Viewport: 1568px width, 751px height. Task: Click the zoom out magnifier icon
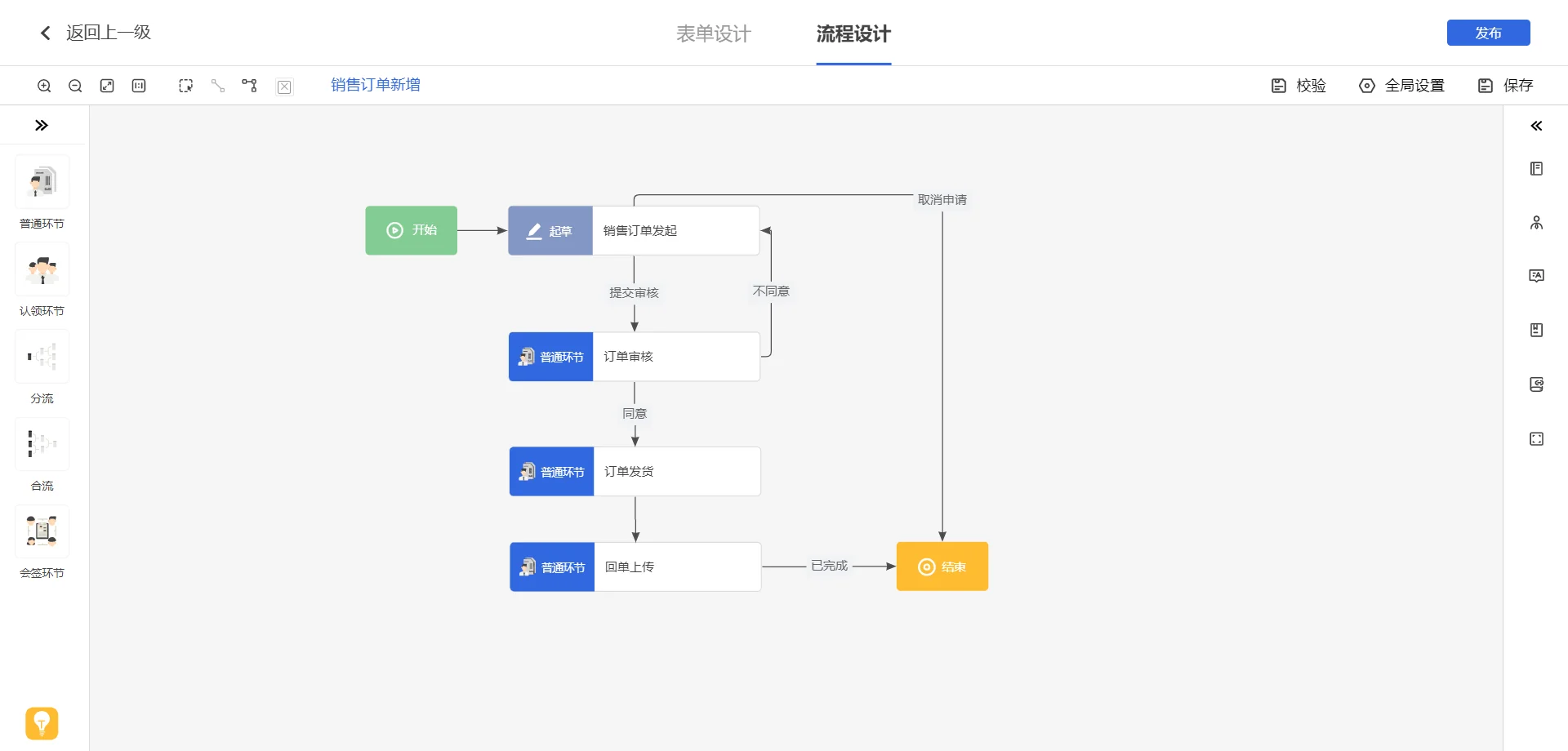pos(75,86)
